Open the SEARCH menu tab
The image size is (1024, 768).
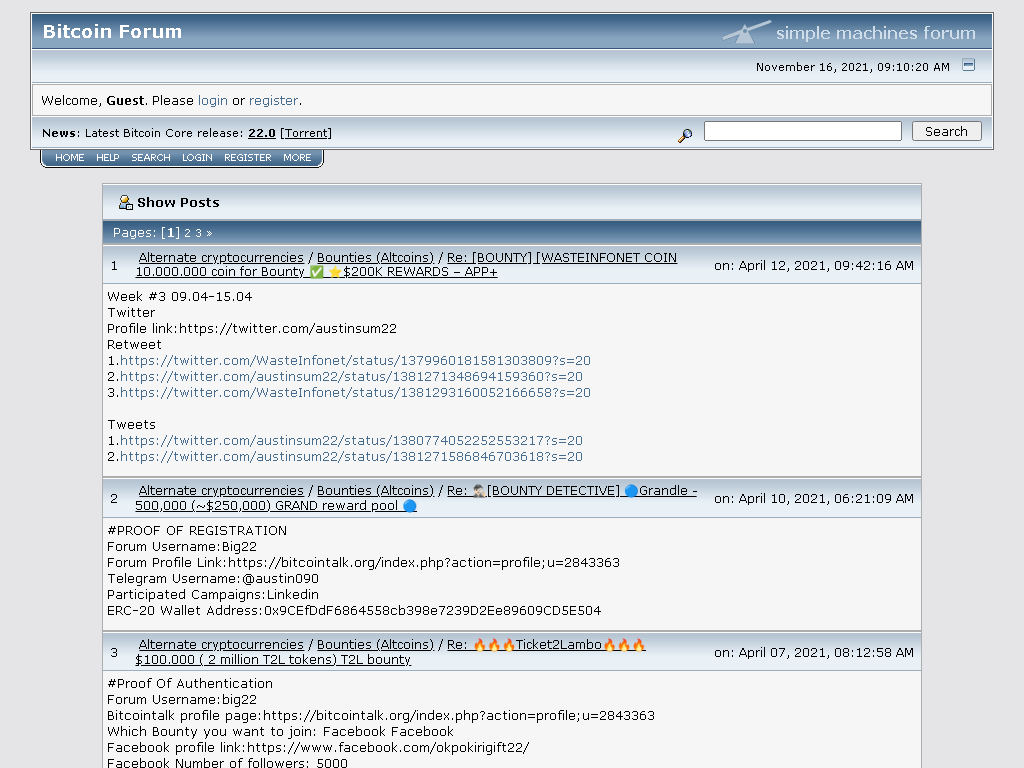pos(151,157)
